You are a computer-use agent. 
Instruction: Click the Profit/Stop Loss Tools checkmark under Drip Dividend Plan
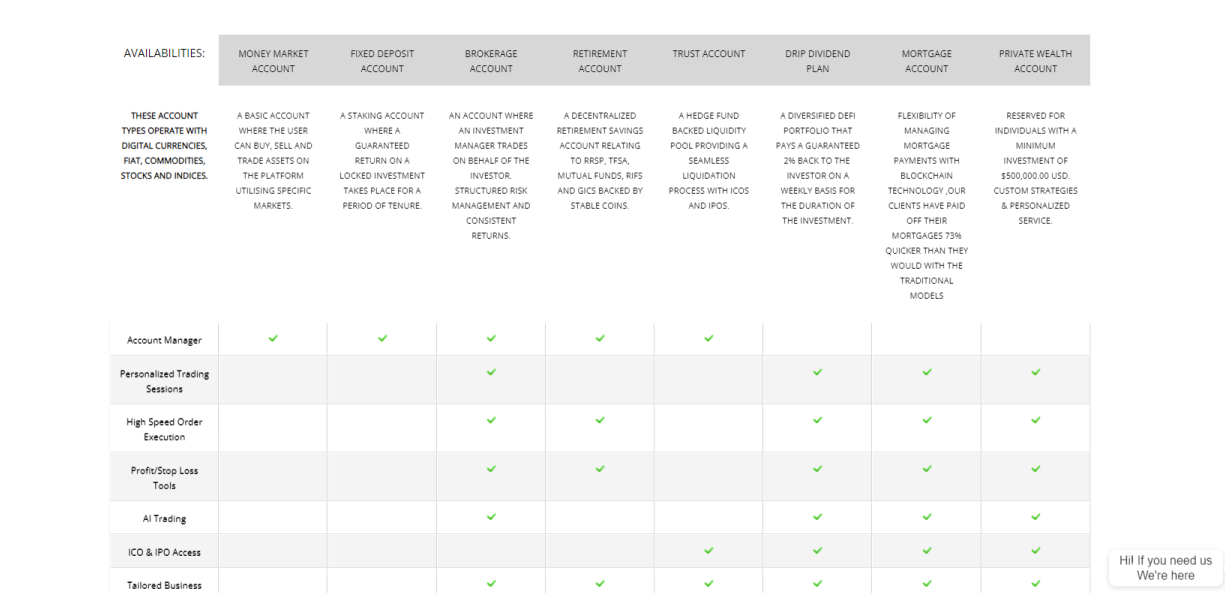coord(818,468)
